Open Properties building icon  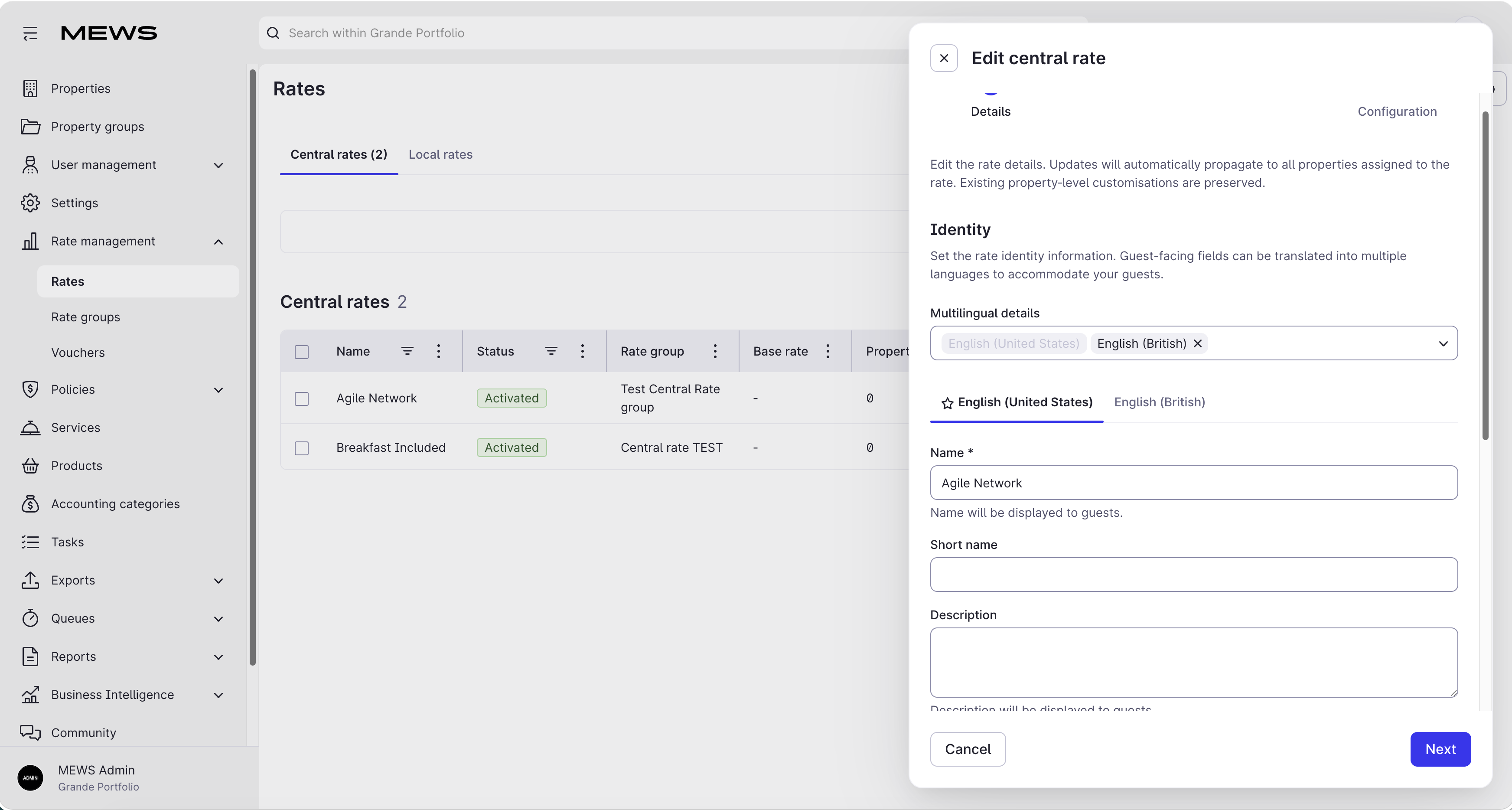(30, 88)
